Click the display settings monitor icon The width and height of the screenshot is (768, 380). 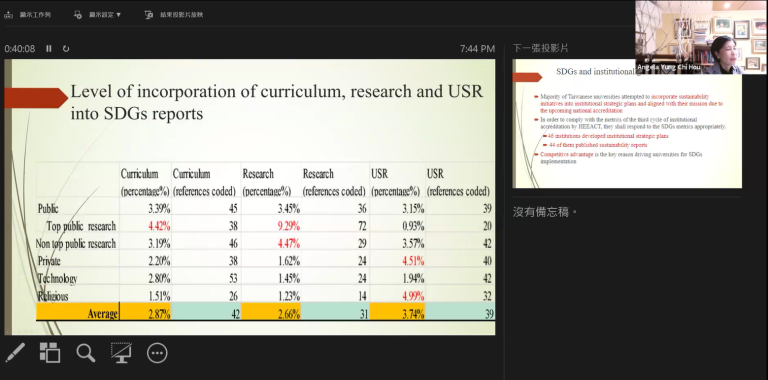[x=78, y=15]
